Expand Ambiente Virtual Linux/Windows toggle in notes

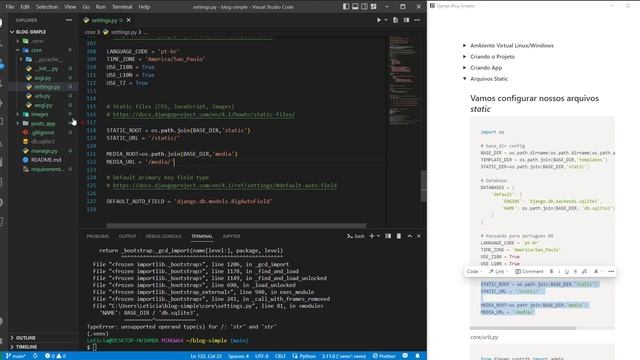(464, 45)
